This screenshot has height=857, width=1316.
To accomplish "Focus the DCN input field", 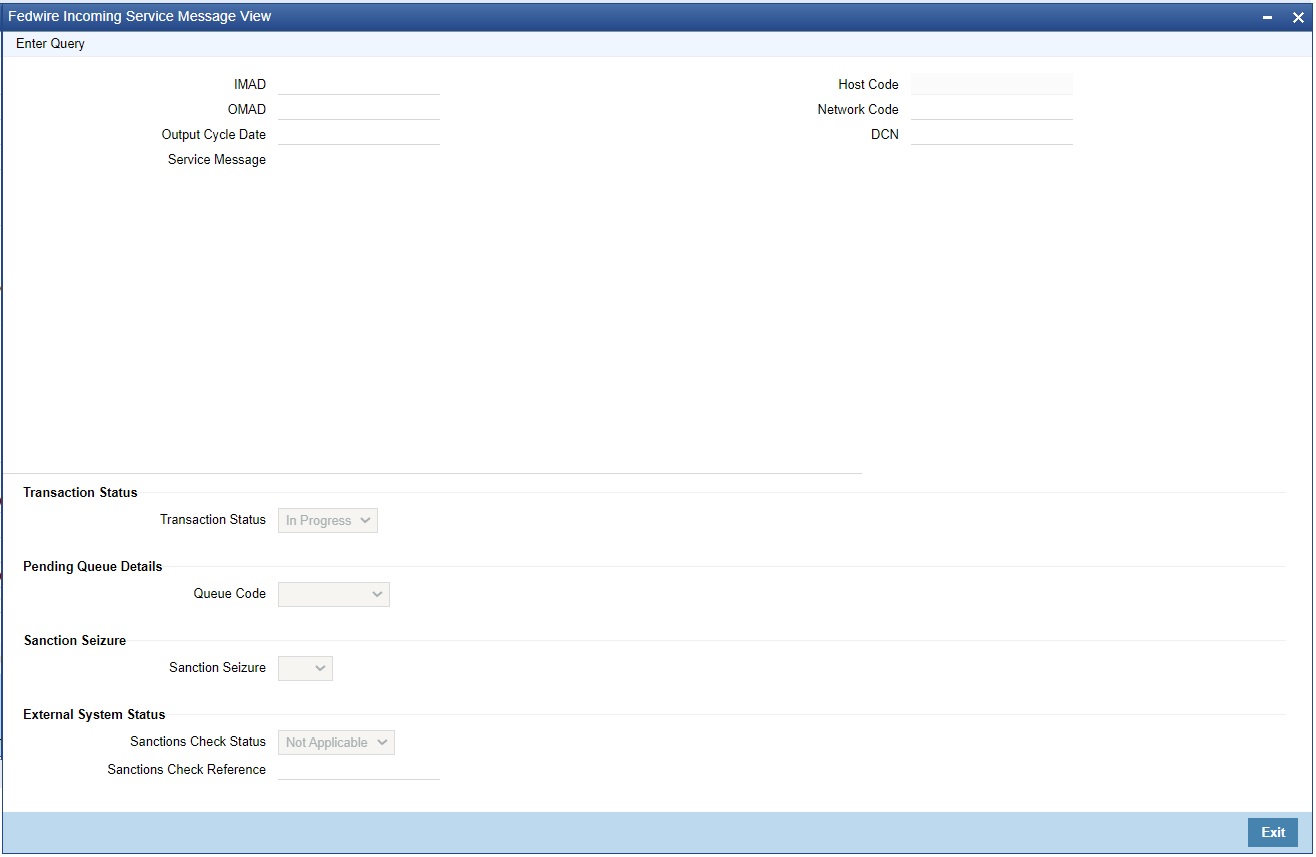I will (992, 135).
